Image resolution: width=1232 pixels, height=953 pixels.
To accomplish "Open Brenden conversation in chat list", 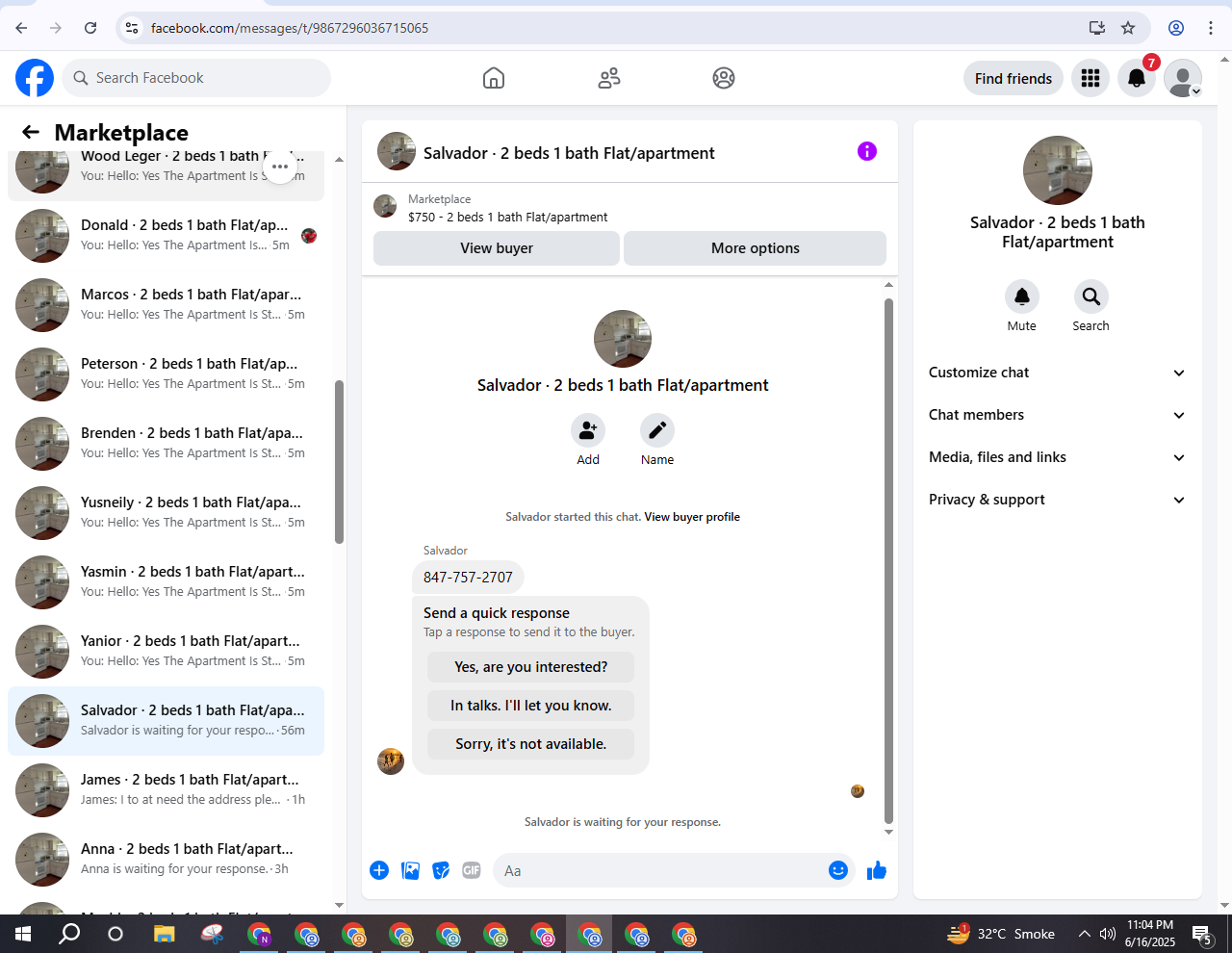I will click(166, 443).
